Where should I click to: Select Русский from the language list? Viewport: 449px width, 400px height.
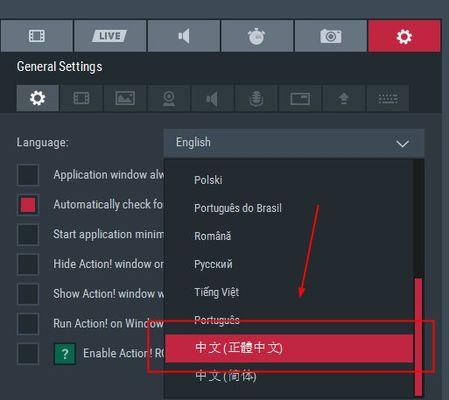pos(289,264)
